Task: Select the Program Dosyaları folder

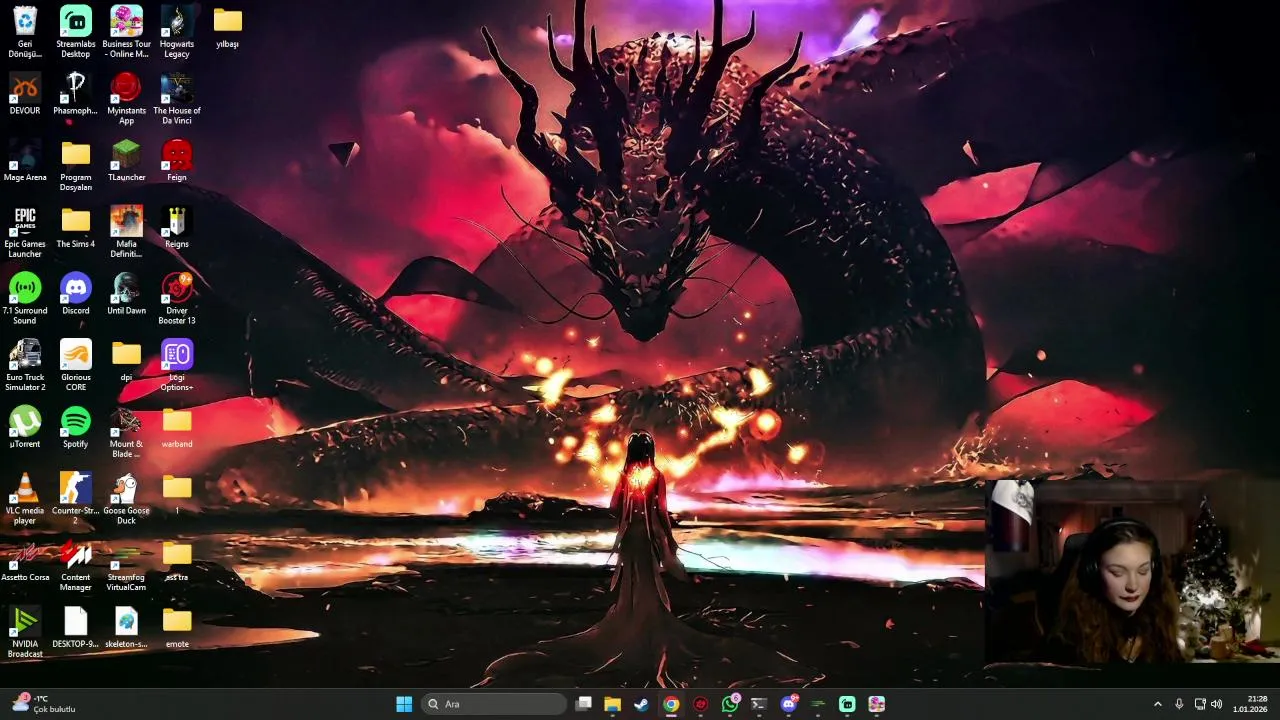Action: tap(75, 165)
